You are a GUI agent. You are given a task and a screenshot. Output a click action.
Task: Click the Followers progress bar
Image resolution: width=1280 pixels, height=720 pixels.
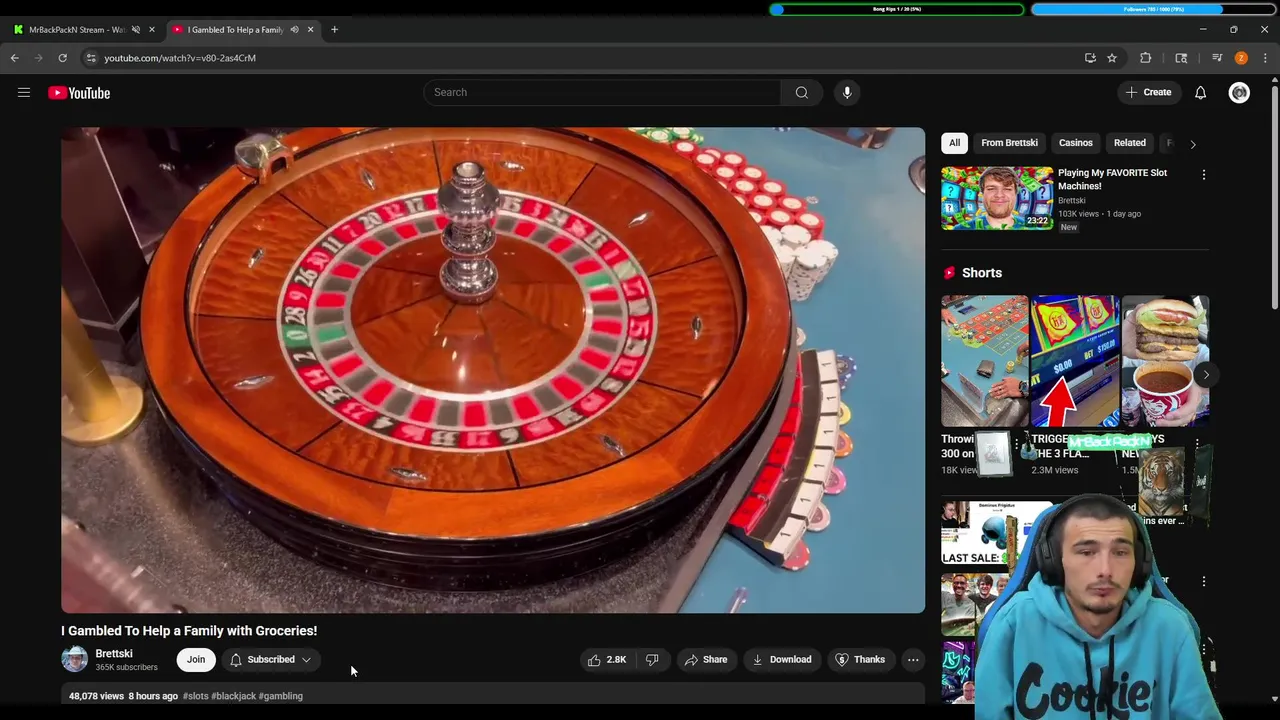[x=1154, y=9]
